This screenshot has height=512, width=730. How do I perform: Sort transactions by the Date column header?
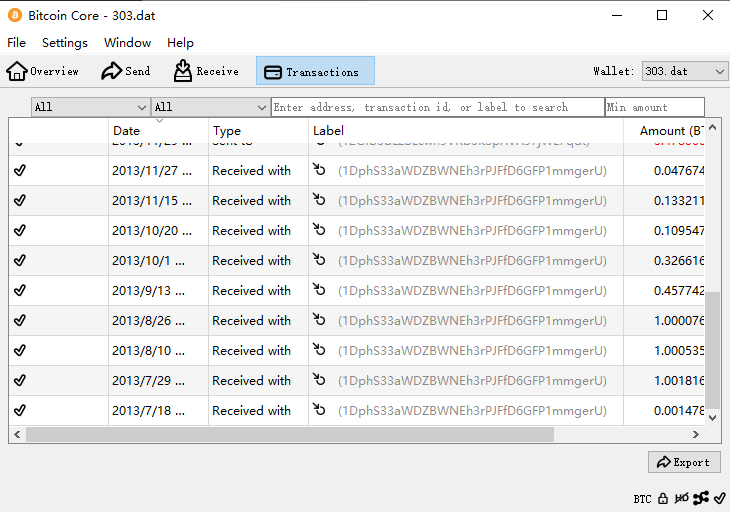(x=158, y=131)
